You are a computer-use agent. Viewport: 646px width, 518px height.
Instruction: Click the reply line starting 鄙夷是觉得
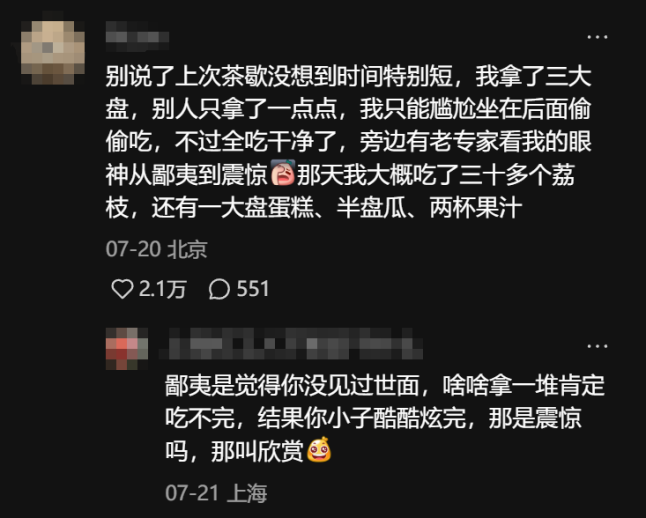(385, 386)
